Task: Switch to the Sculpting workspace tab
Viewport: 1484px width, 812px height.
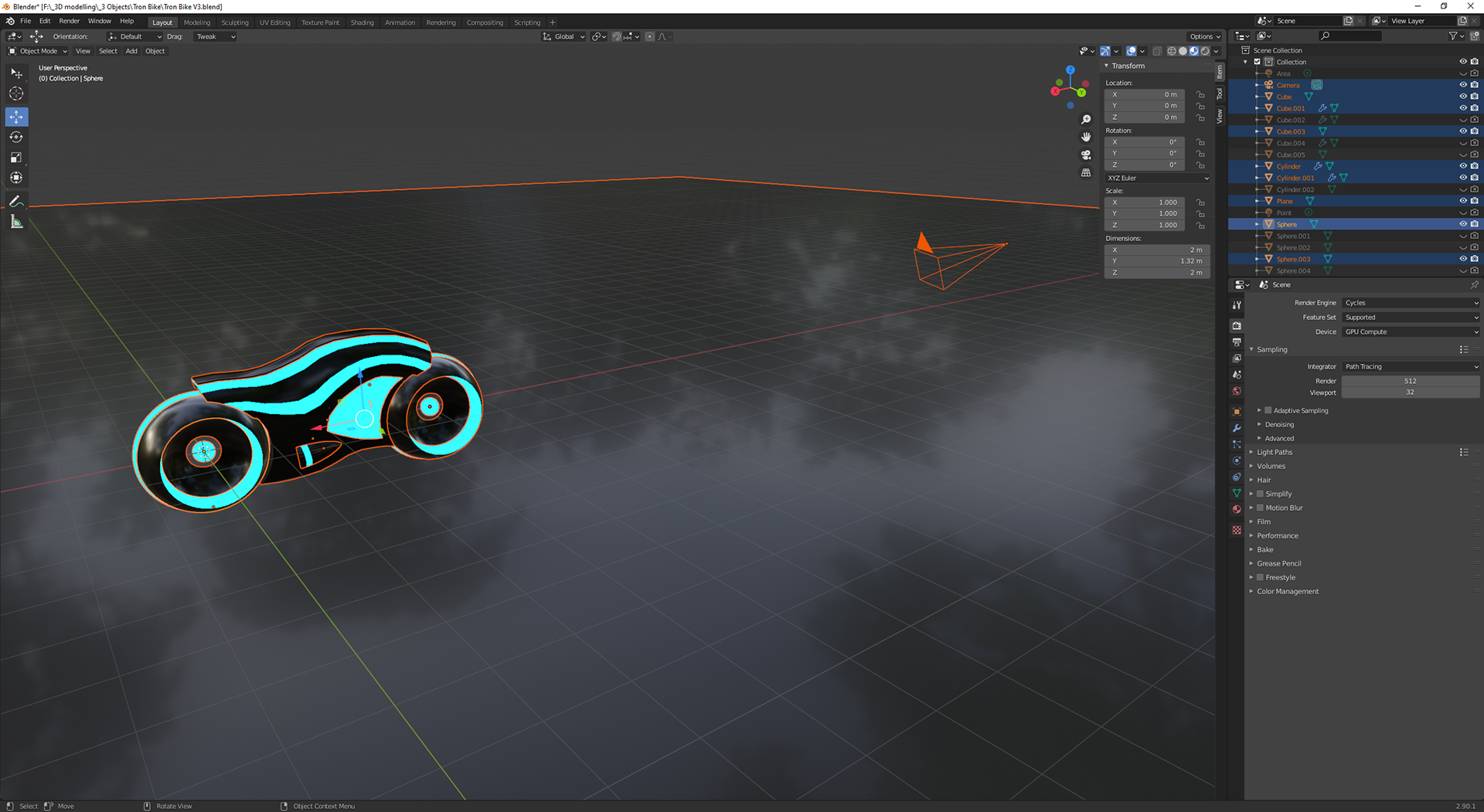Action: click(235, 22)
